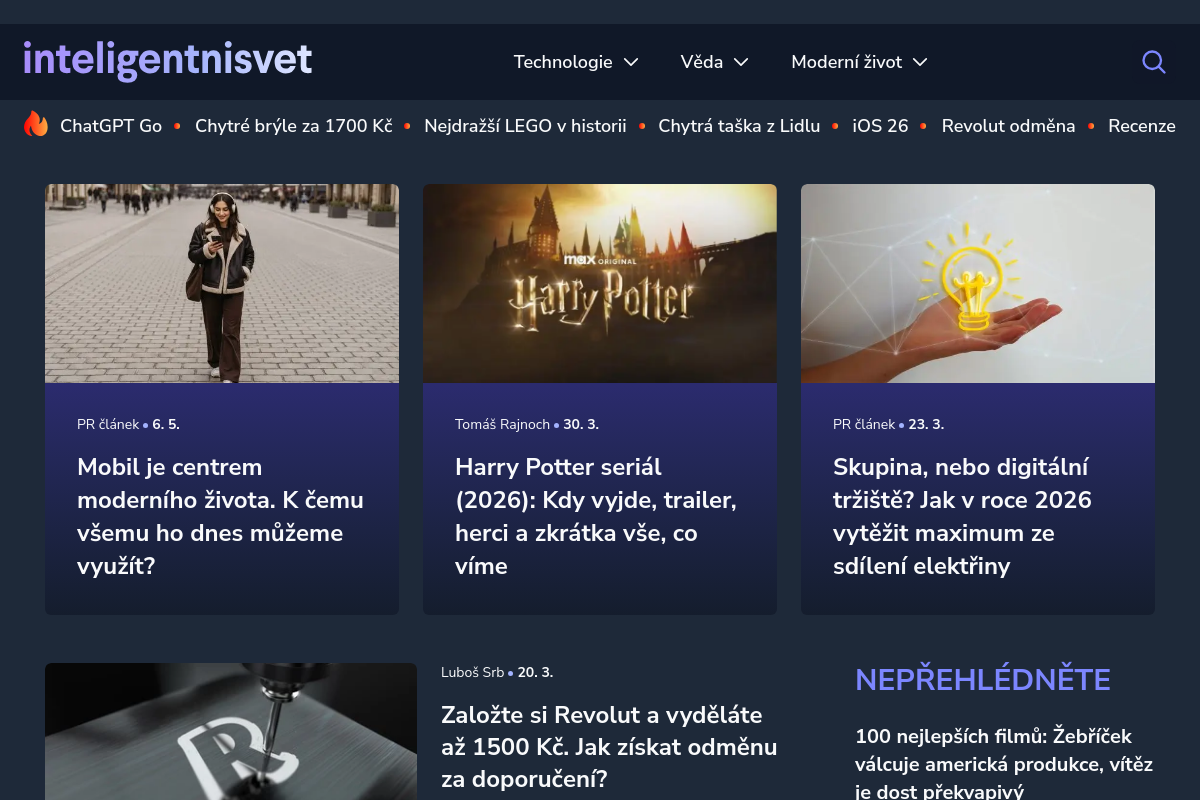Open the Recenze trending link

click(x=1142, y=126)
